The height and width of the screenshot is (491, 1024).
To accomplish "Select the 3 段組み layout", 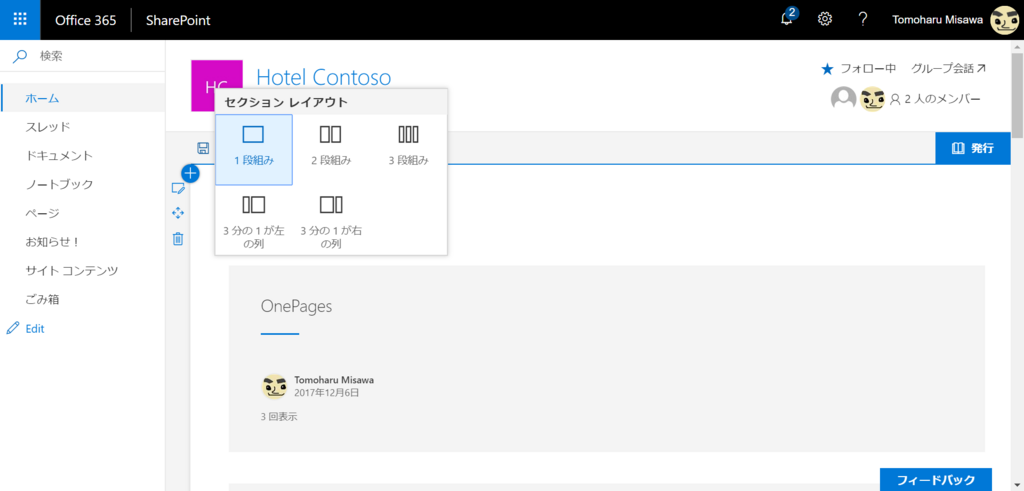I will coord(408,150).
